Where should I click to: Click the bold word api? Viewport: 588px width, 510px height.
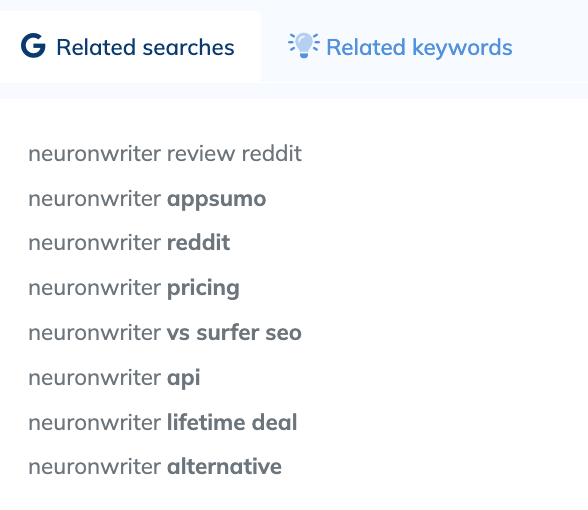click(x=183, y=378)
